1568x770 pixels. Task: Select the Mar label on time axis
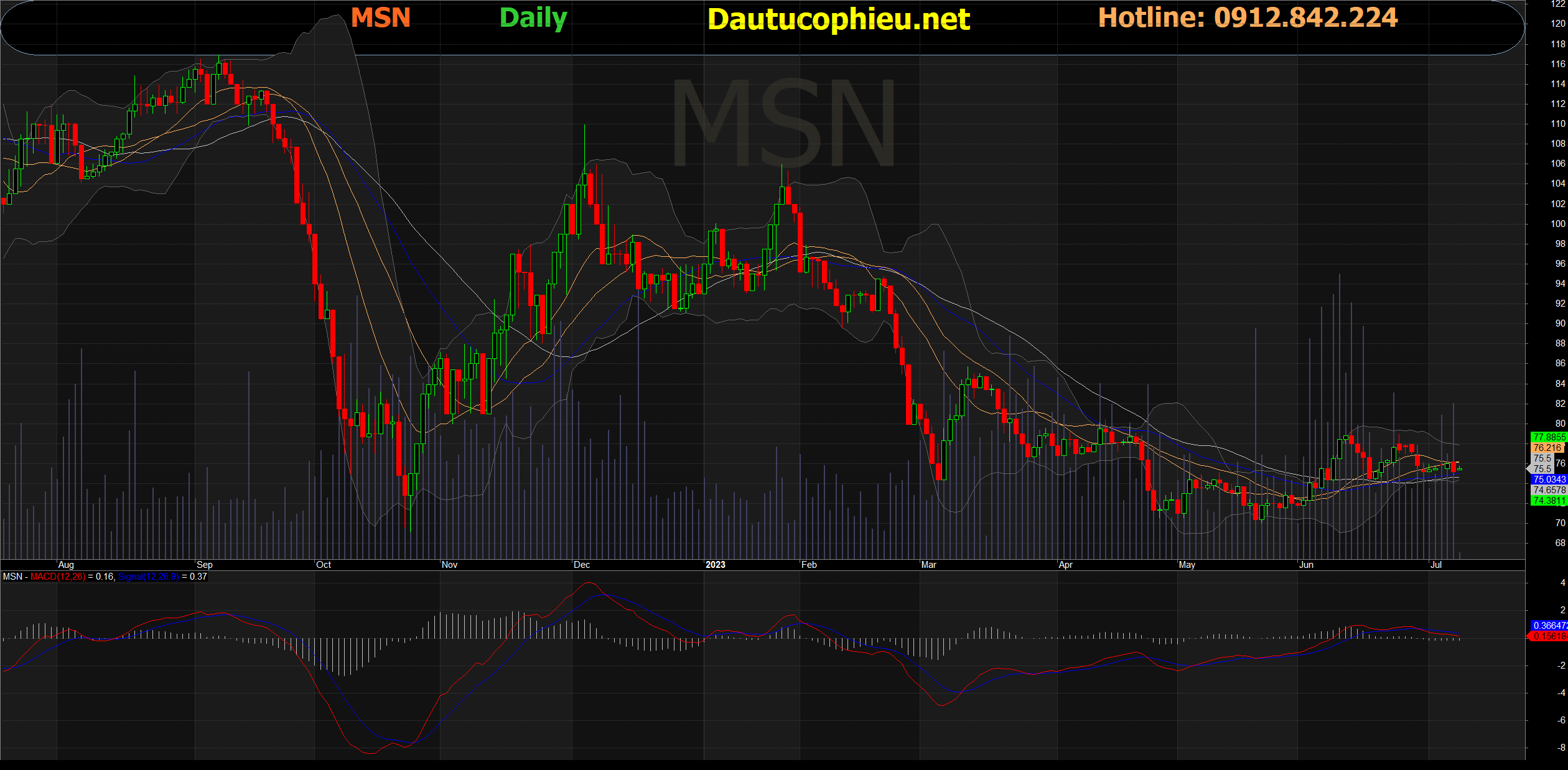tap(928, 565)
